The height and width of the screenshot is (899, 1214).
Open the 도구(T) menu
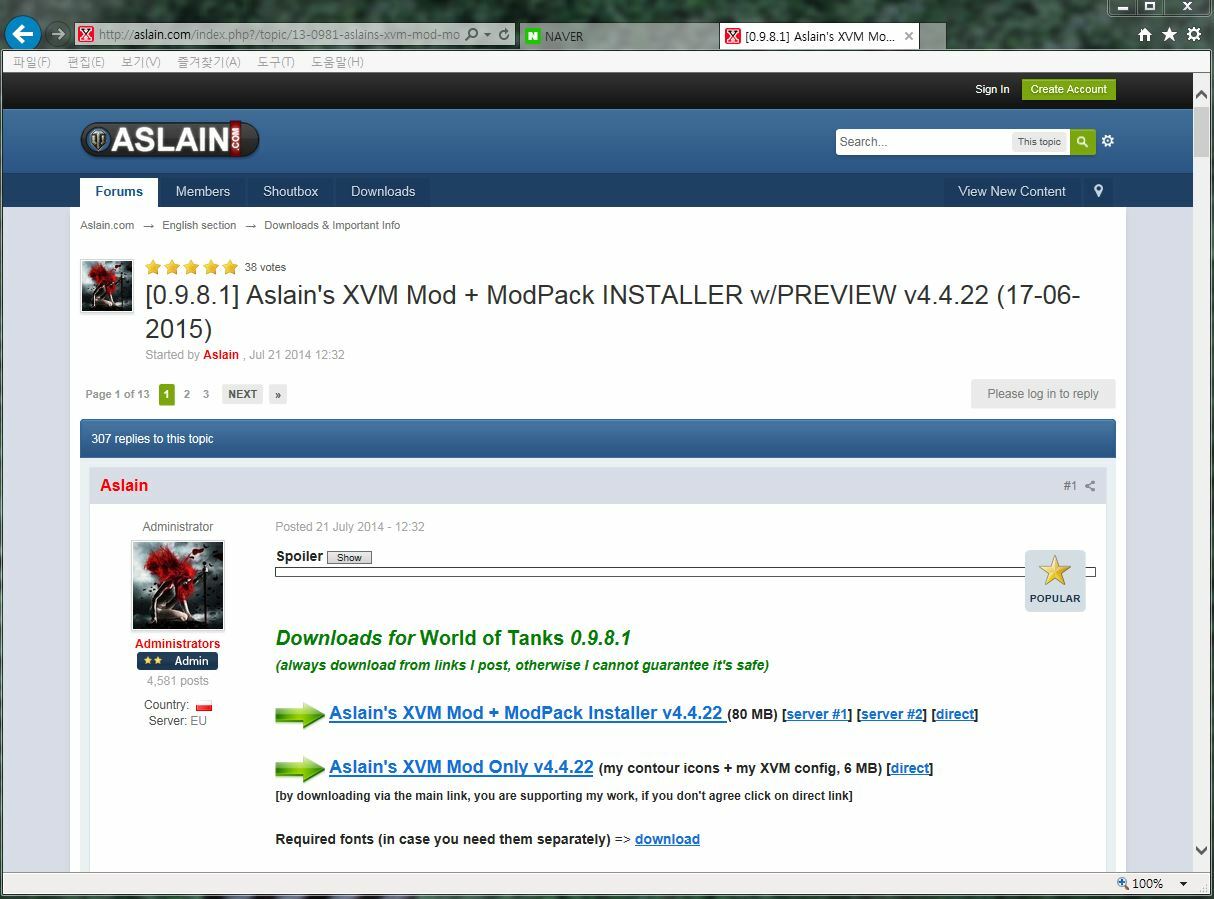(x=276, y=62)
